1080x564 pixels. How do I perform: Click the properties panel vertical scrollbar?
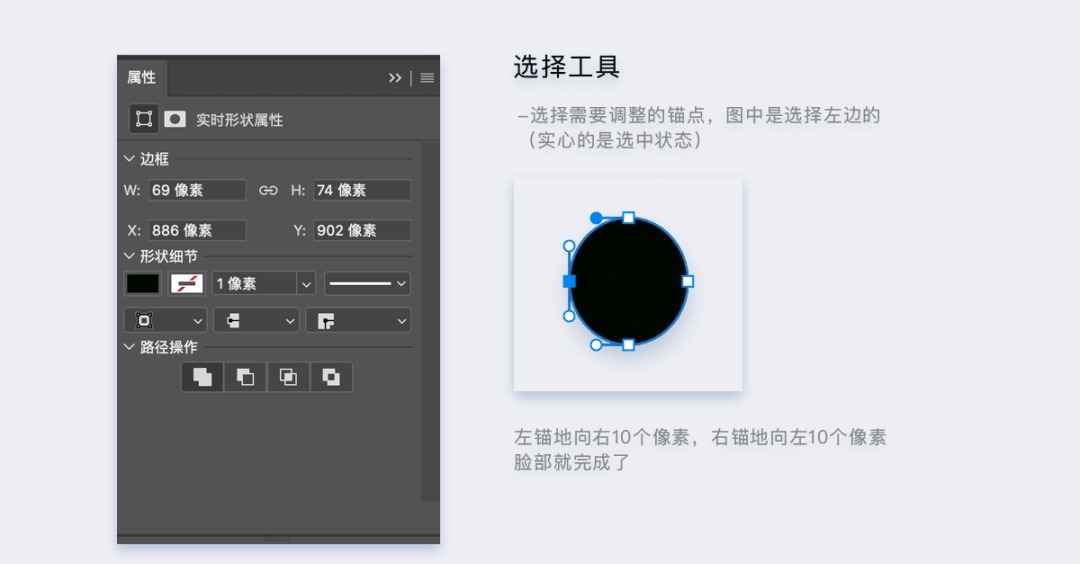[428, 322]
